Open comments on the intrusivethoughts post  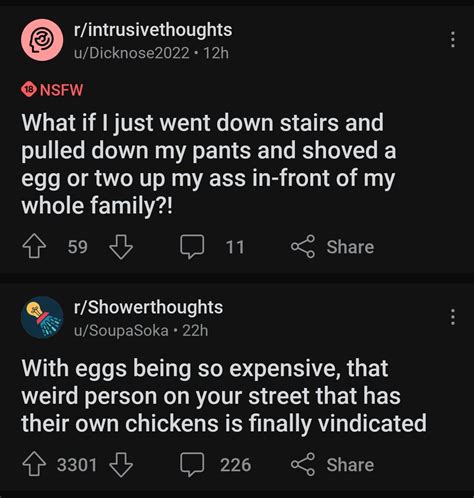click(192, 247)
